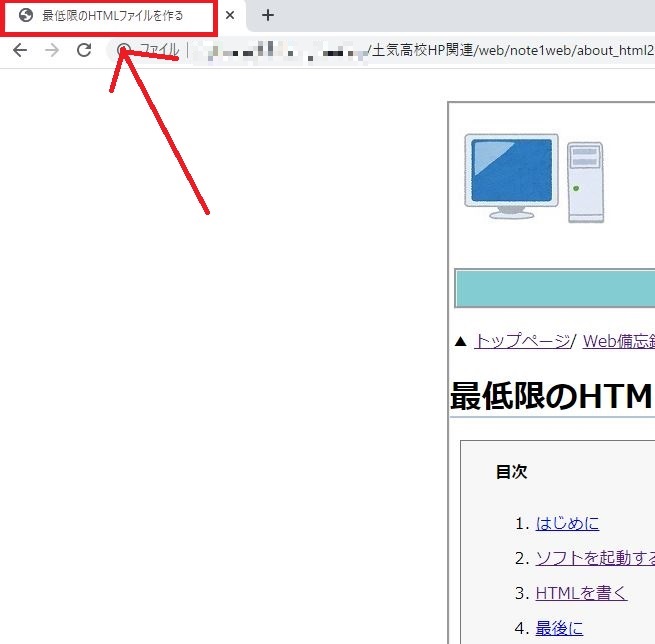The image size is (655, 644).
Task: Click the 目次 contents heading
Action: point(511,472)
